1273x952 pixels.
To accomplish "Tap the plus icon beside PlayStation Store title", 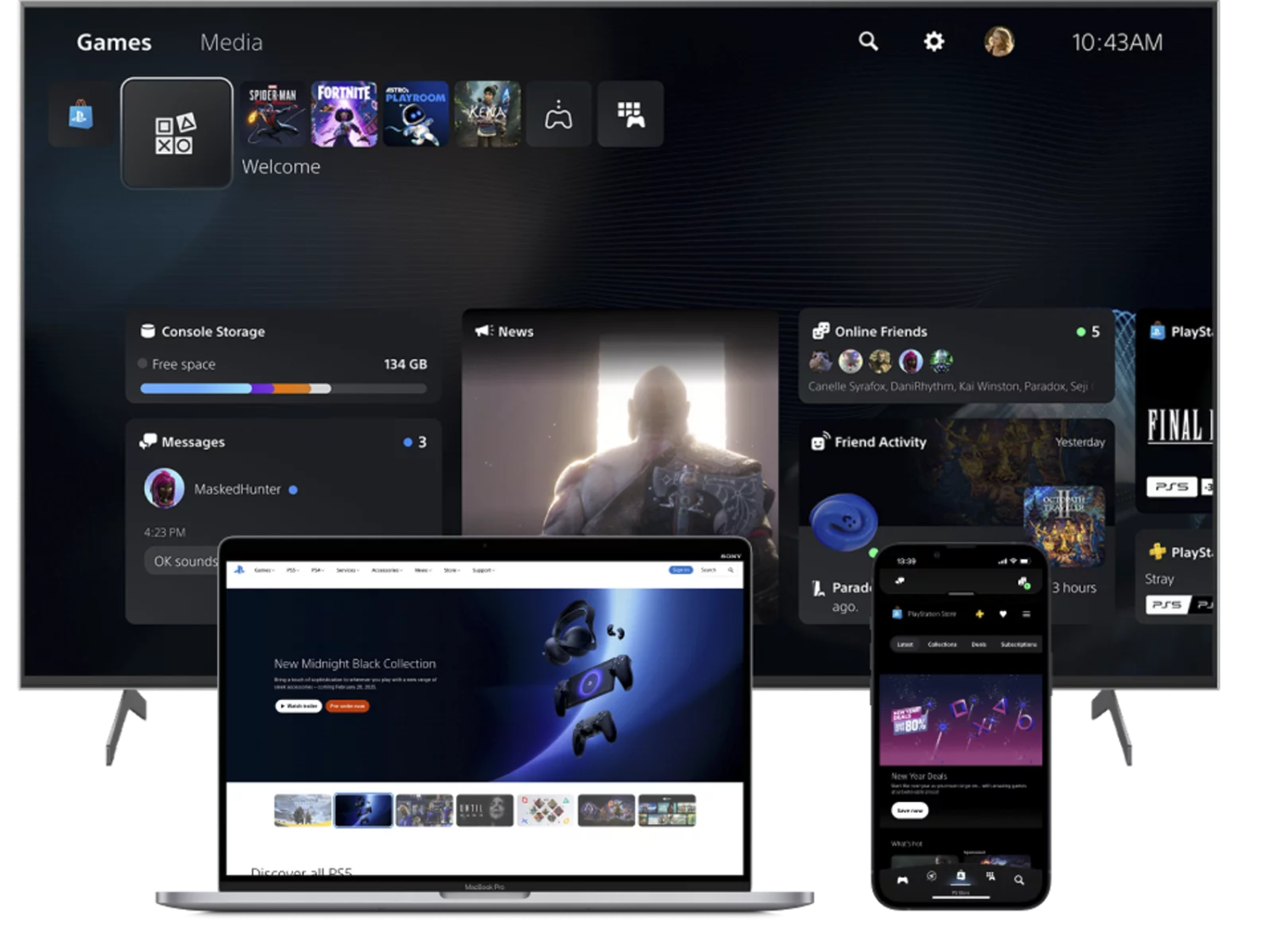I will [x=979, y=614].
